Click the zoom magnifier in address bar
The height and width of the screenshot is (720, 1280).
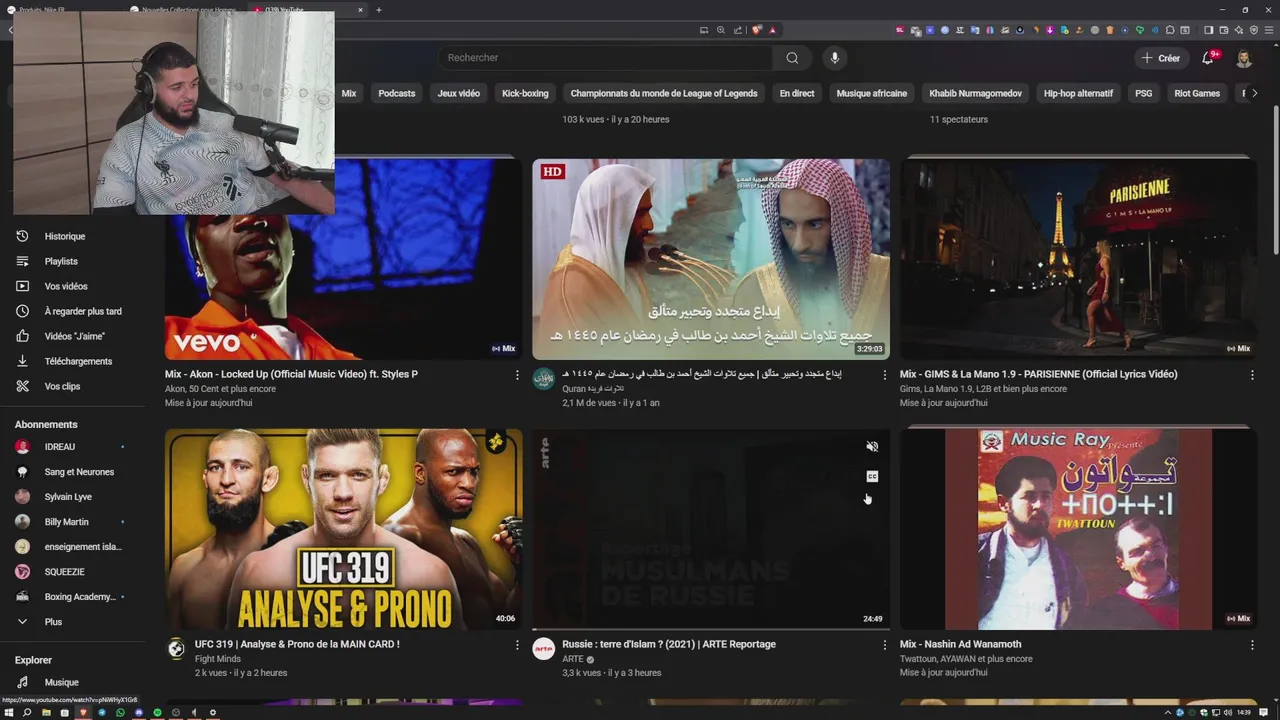721,30
